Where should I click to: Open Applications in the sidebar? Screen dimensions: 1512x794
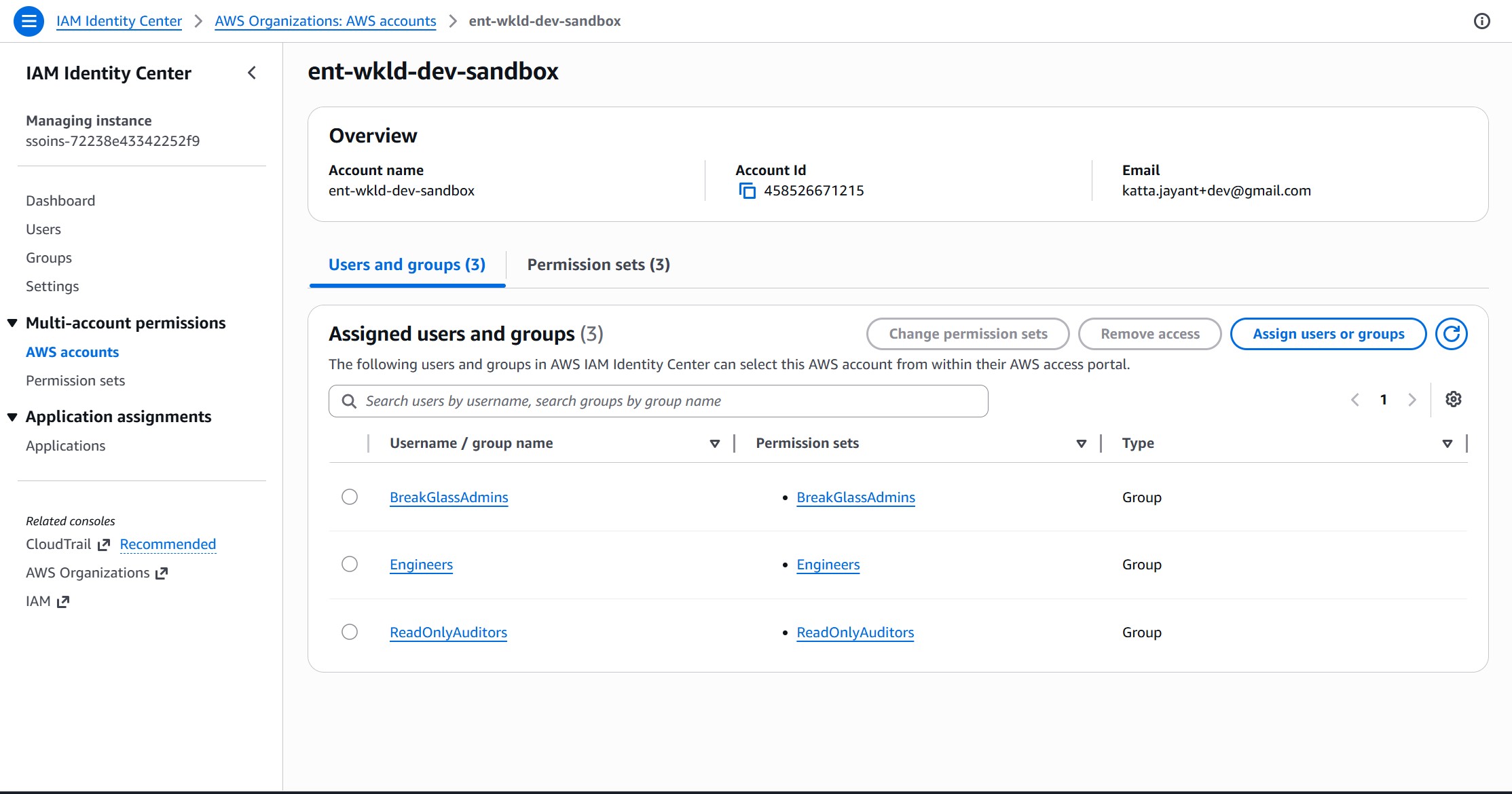coord(66,446)
